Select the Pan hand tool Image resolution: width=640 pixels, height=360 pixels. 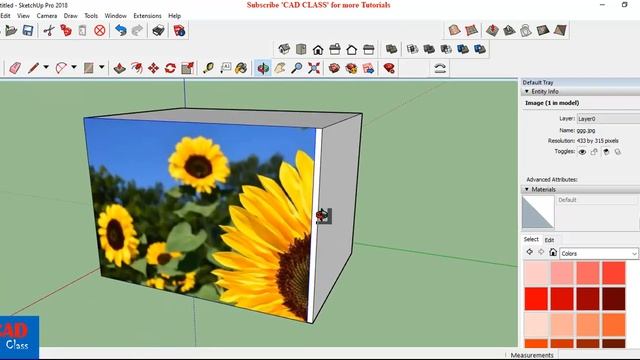pos(280,68)
